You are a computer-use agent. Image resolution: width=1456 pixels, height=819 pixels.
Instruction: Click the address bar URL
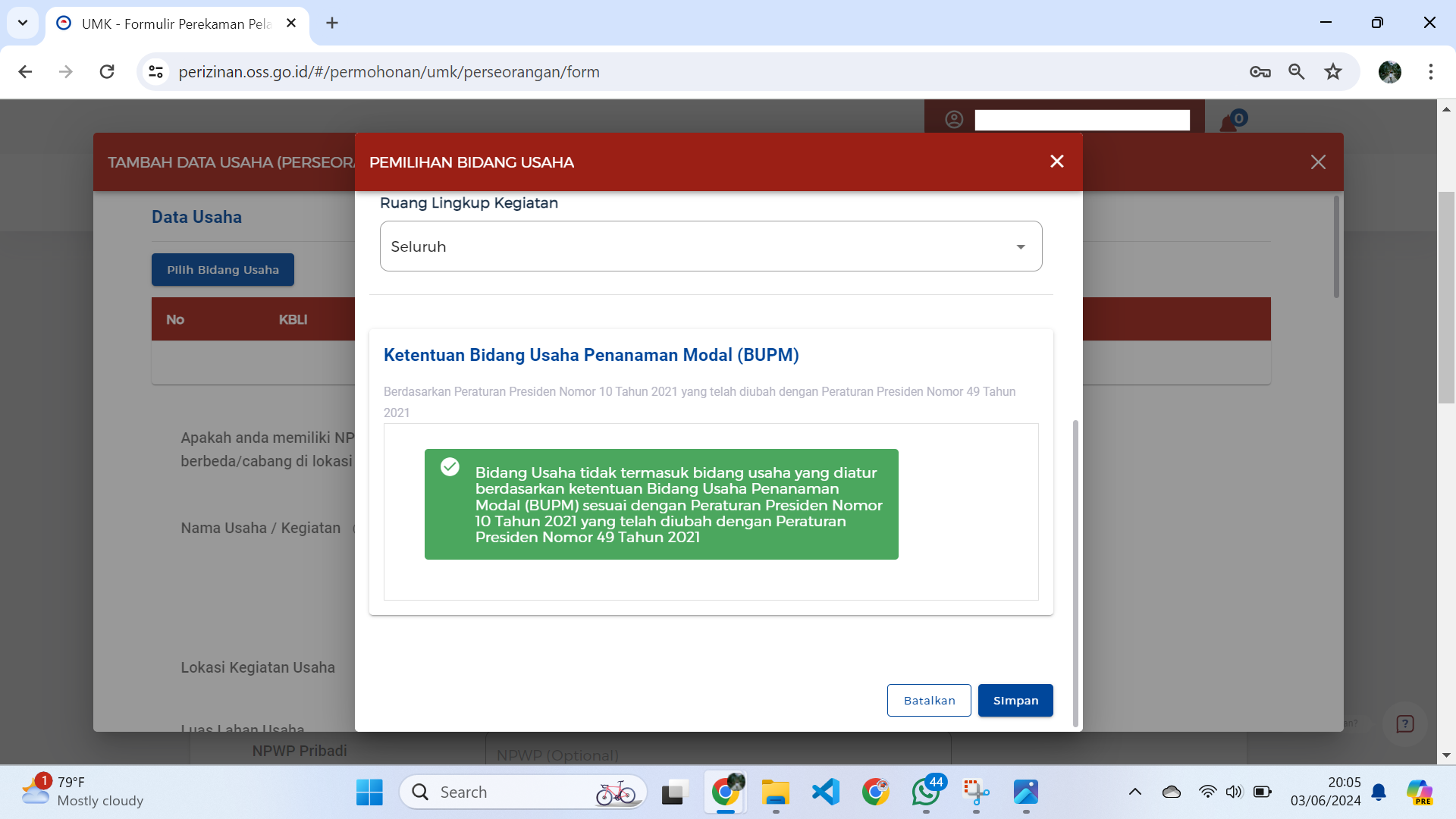click(x=389, y=72)
